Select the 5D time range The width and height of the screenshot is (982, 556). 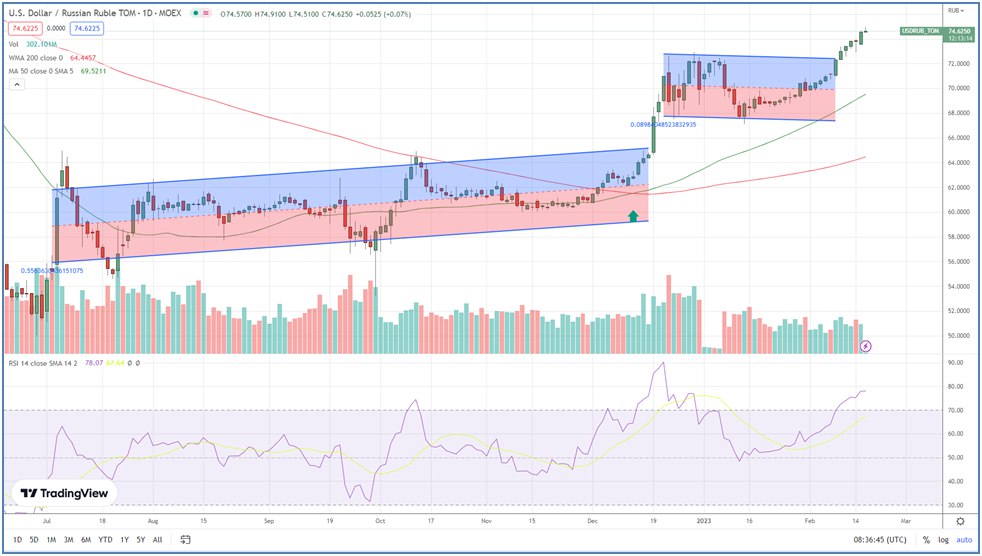(x=34, y=540)
